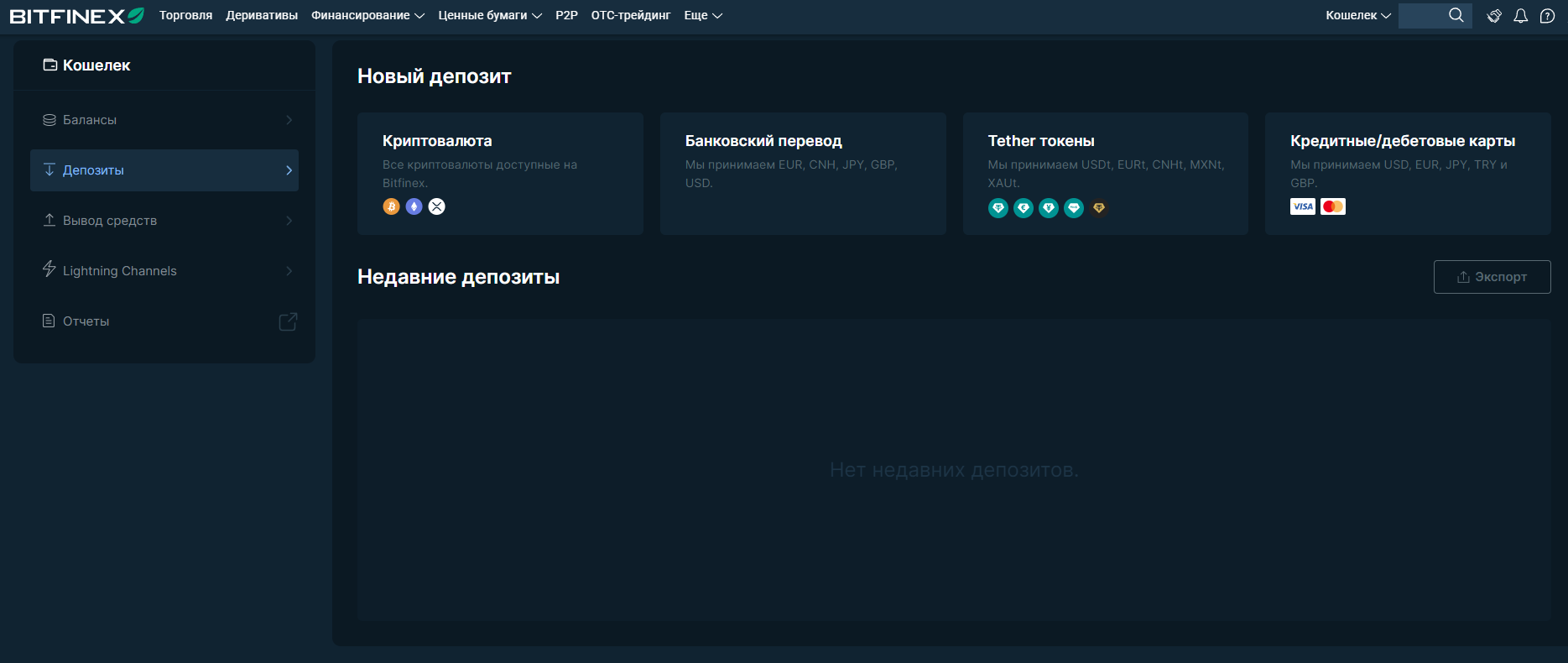Click the first Tether token icon
Screen dimensions: 1568x663
[x=998, y=208]
